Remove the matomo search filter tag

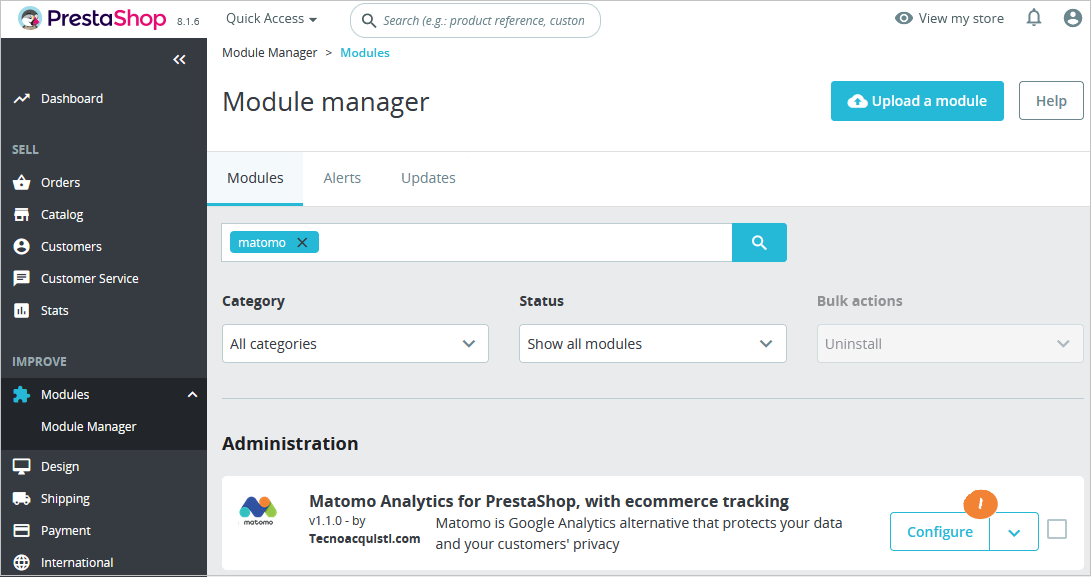click(x=301, y=242)
